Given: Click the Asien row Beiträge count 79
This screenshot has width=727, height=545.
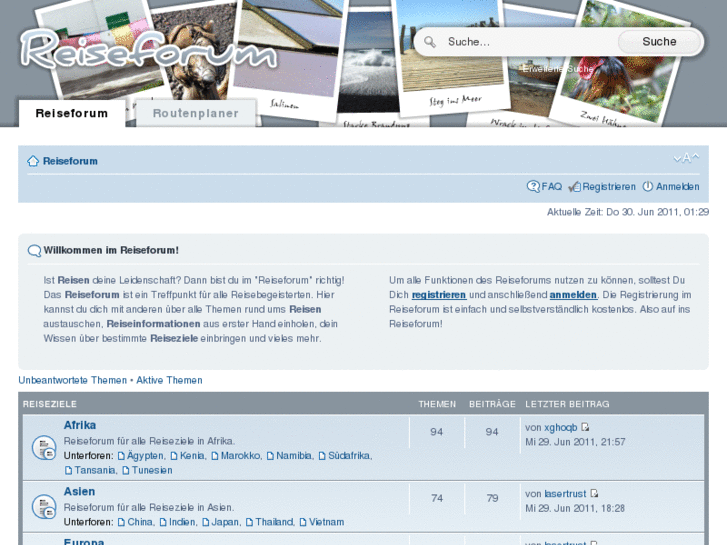Looking at the screenshot, I should (x=492, y=498).
